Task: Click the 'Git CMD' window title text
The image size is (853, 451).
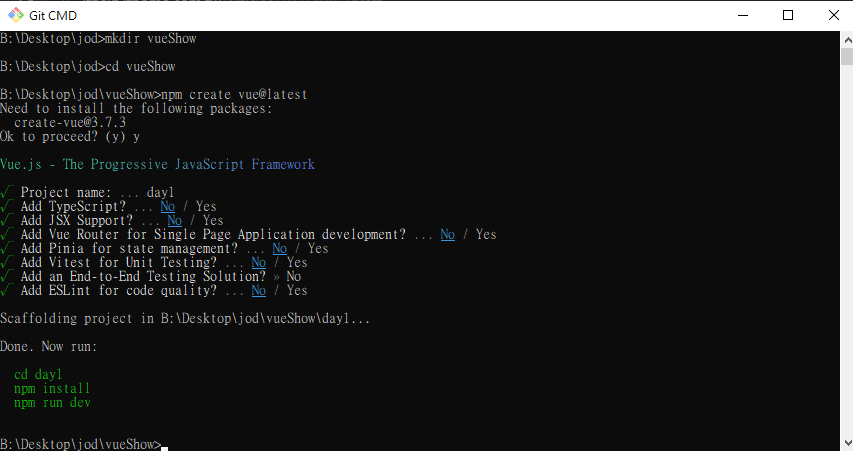Action: pyautogui.click(x=53, y=16)
